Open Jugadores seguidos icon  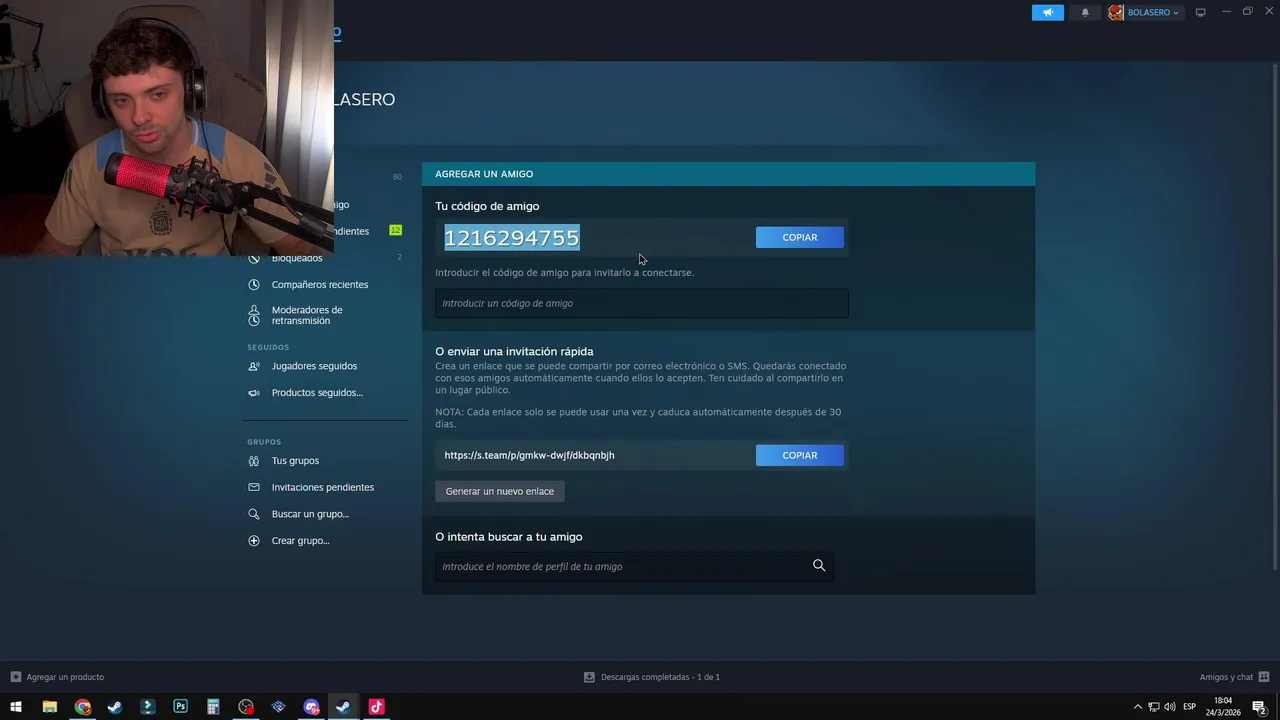click(254, 366)
